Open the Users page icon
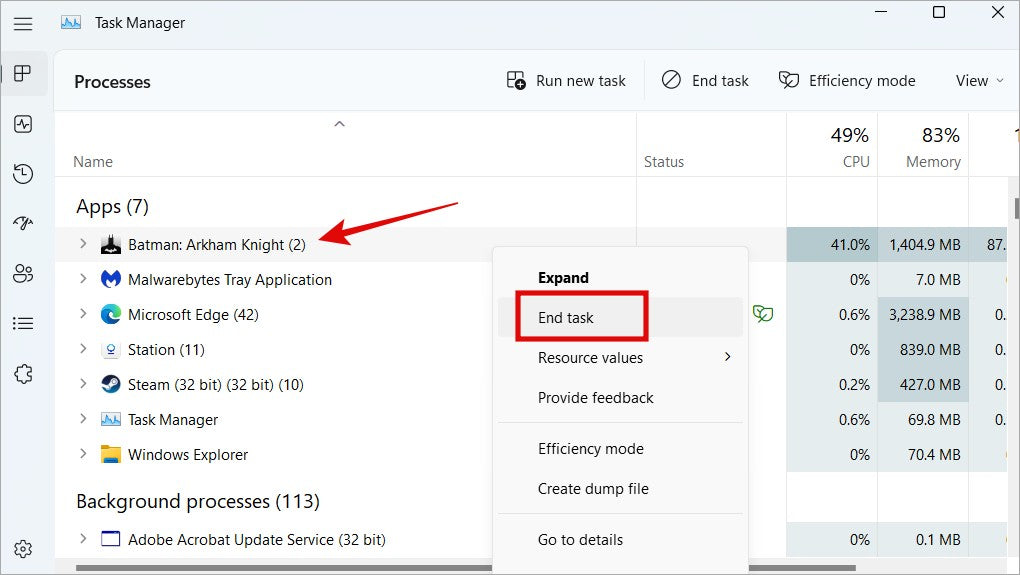Image resolution: width=1020 pixels, height=575 pixels. [x=23, y=273]
